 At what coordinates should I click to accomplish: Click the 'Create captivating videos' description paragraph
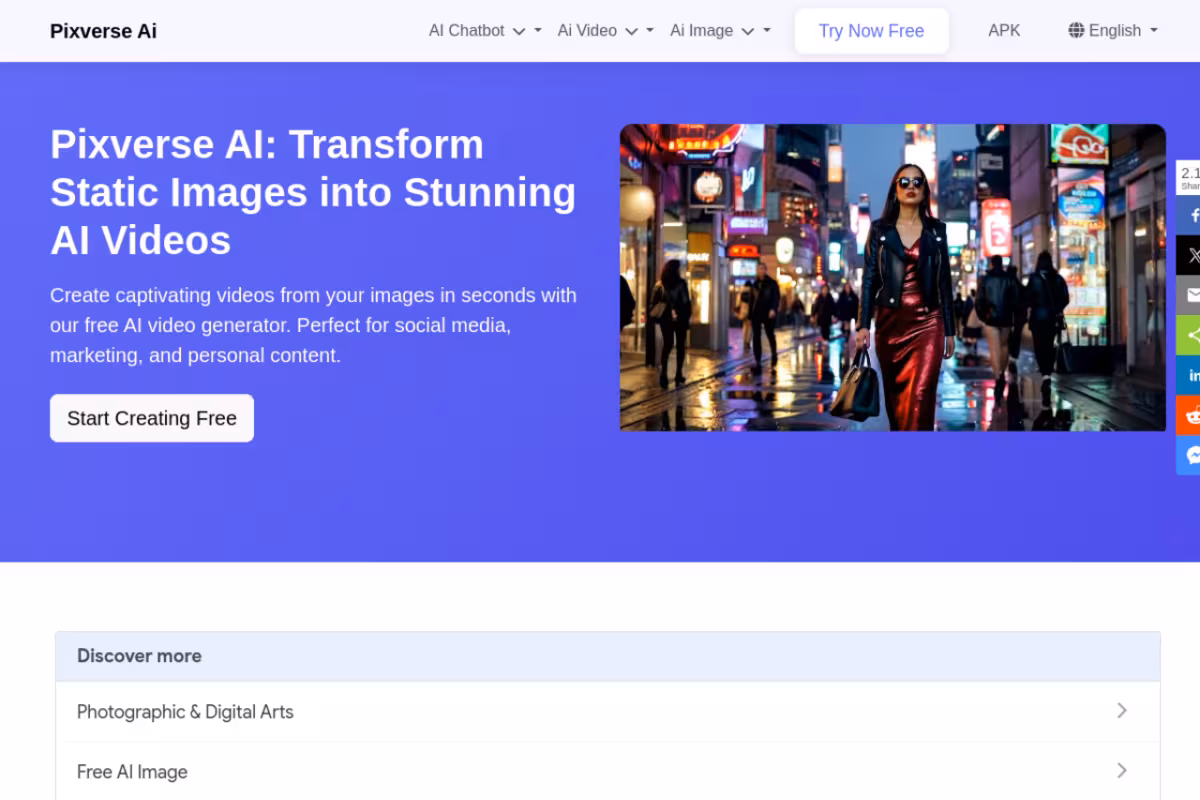pyautogui.click(x=313, y=325)
